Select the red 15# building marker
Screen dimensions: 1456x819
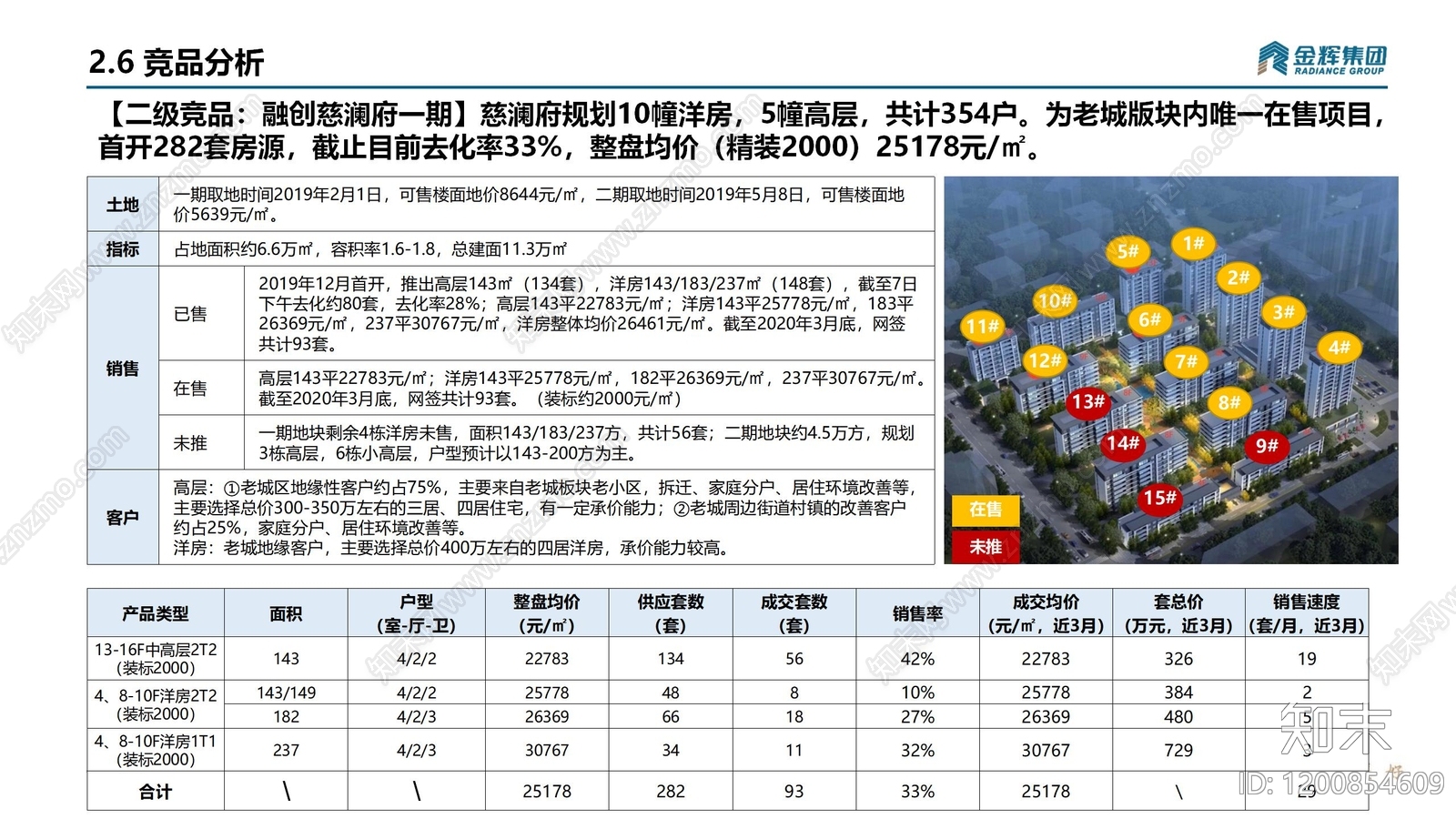pyautogui.click(x=1159, y=498)
